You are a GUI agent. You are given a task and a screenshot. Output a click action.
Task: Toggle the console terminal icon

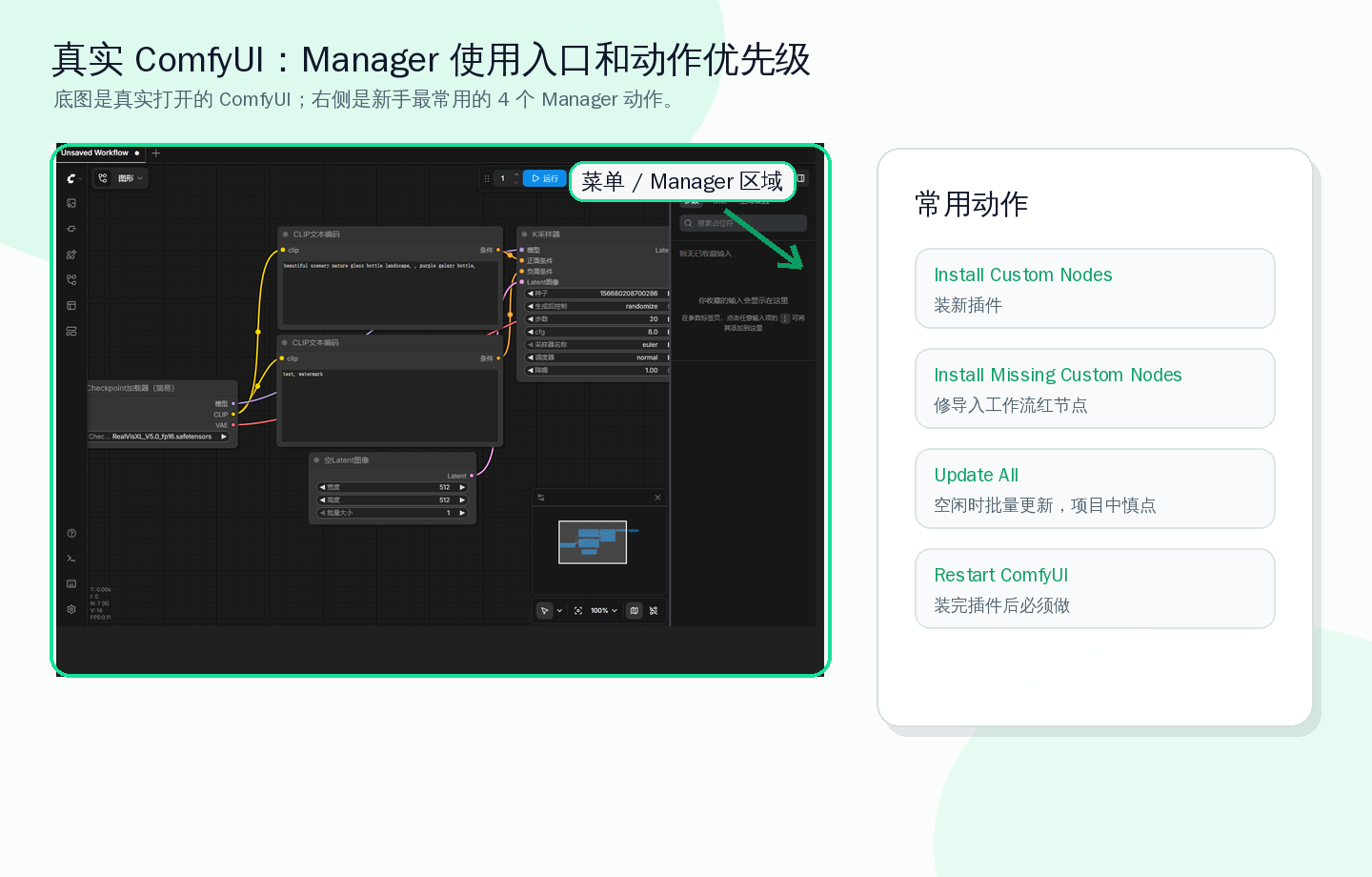click(71, 559)
